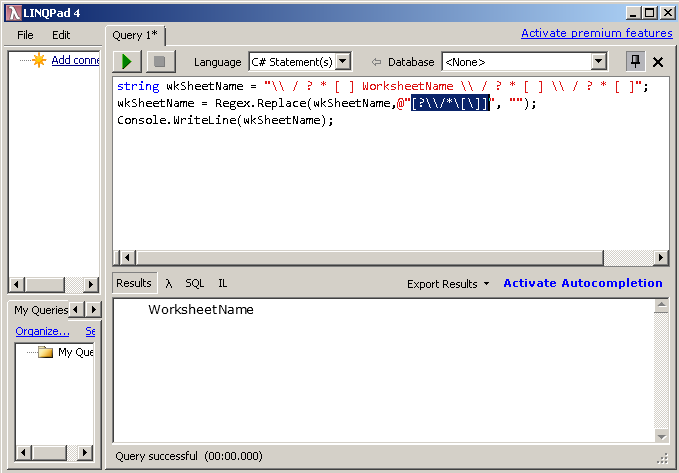Click Add connection link
The image size is (679, 473).
point(75,60)
